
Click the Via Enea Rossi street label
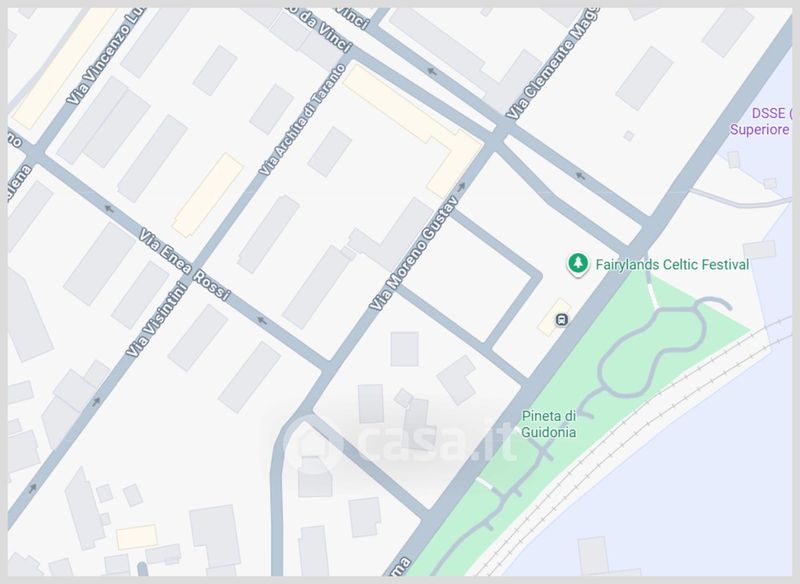[184, 264]
